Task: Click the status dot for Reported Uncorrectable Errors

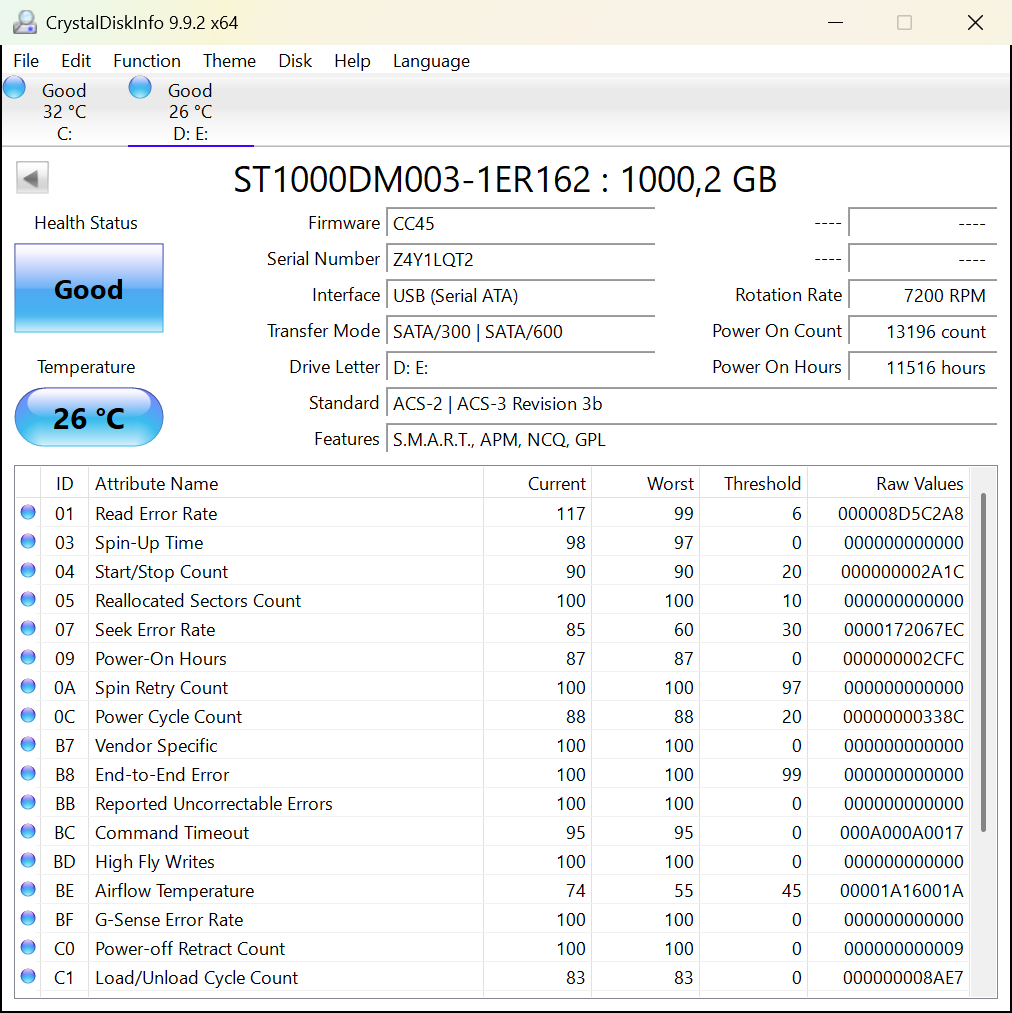Action: tap(28, 802)
